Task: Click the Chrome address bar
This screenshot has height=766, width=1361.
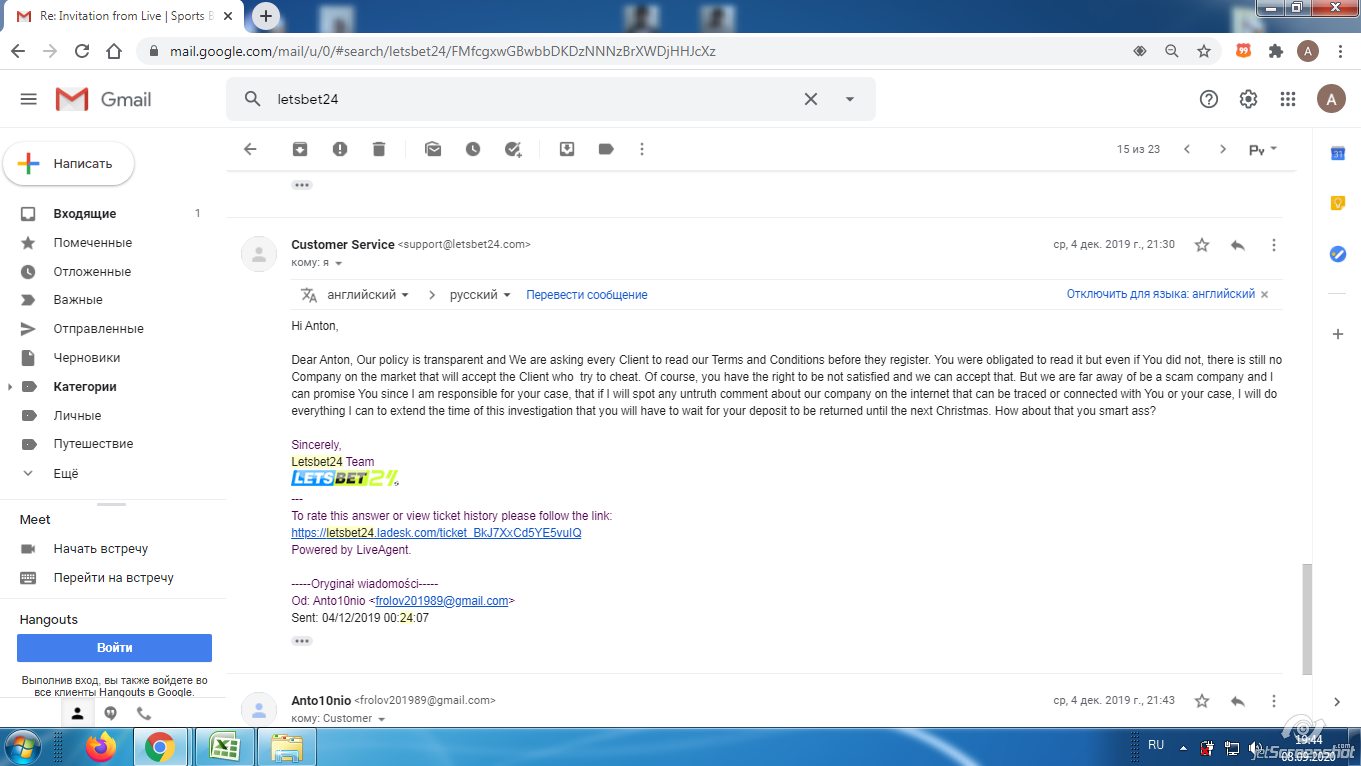Action: pos(640,51)
